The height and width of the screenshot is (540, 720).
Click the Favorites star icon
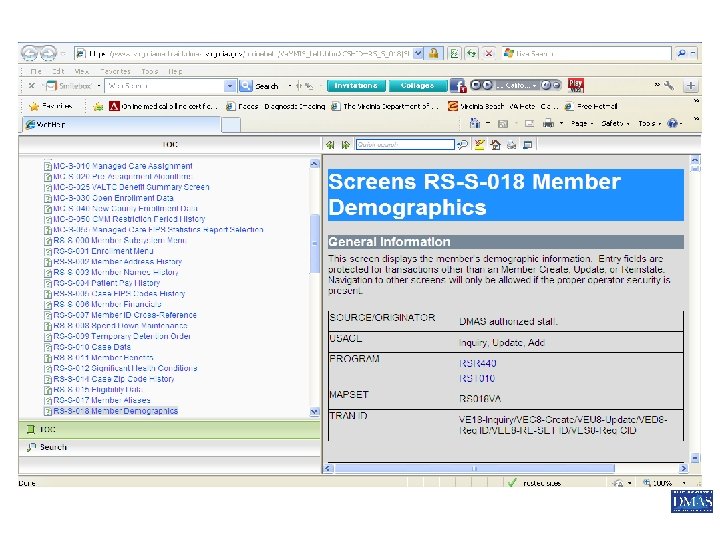pos(34,107)
